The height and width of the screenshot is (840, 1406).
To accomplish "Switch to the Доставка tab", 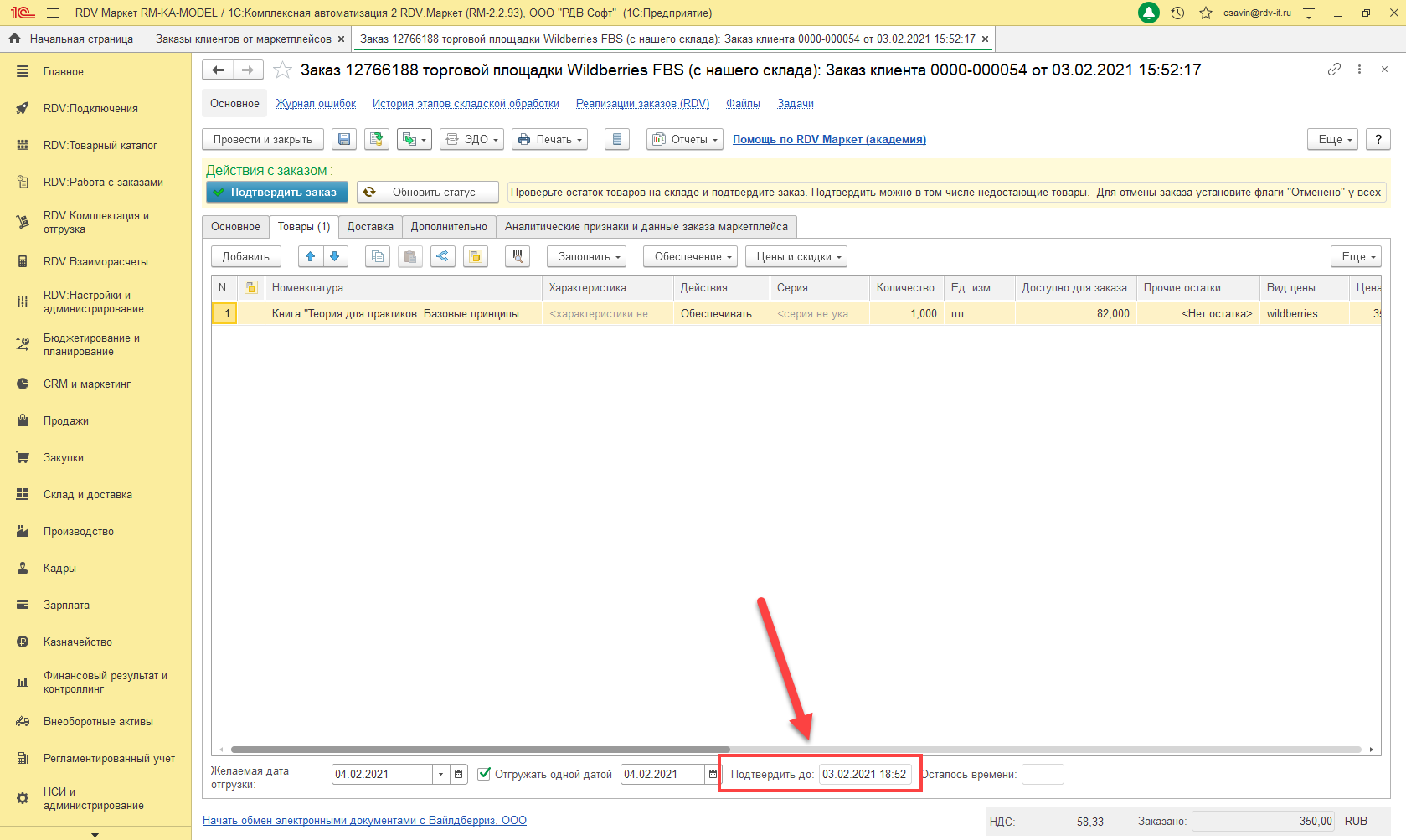I will coord(370,227).
